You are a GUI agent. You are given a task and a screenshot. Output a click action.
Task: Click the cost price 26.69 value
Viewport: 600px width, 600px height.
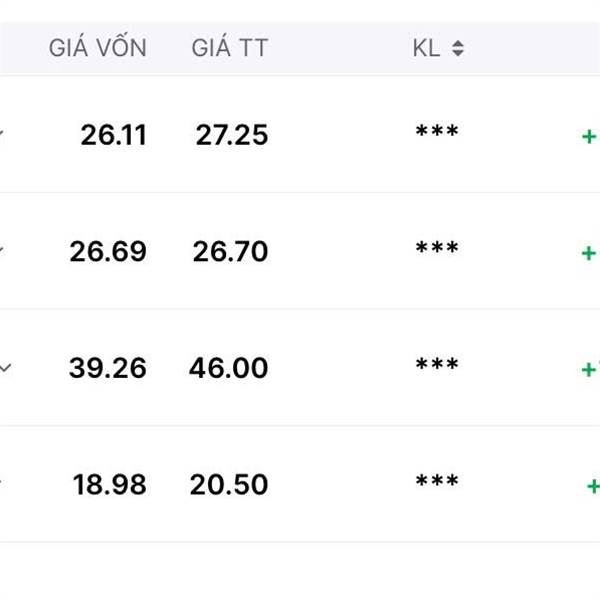[x=108, y=251]
